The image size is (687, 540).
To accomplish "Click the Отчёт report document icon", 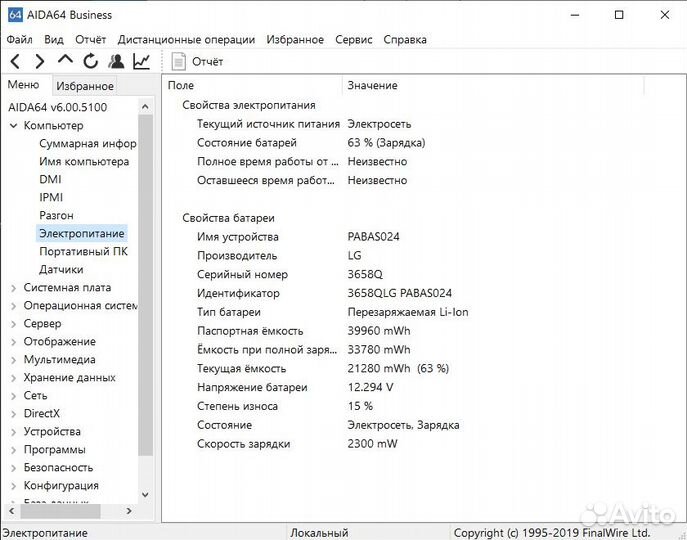I will click(178, 61).
